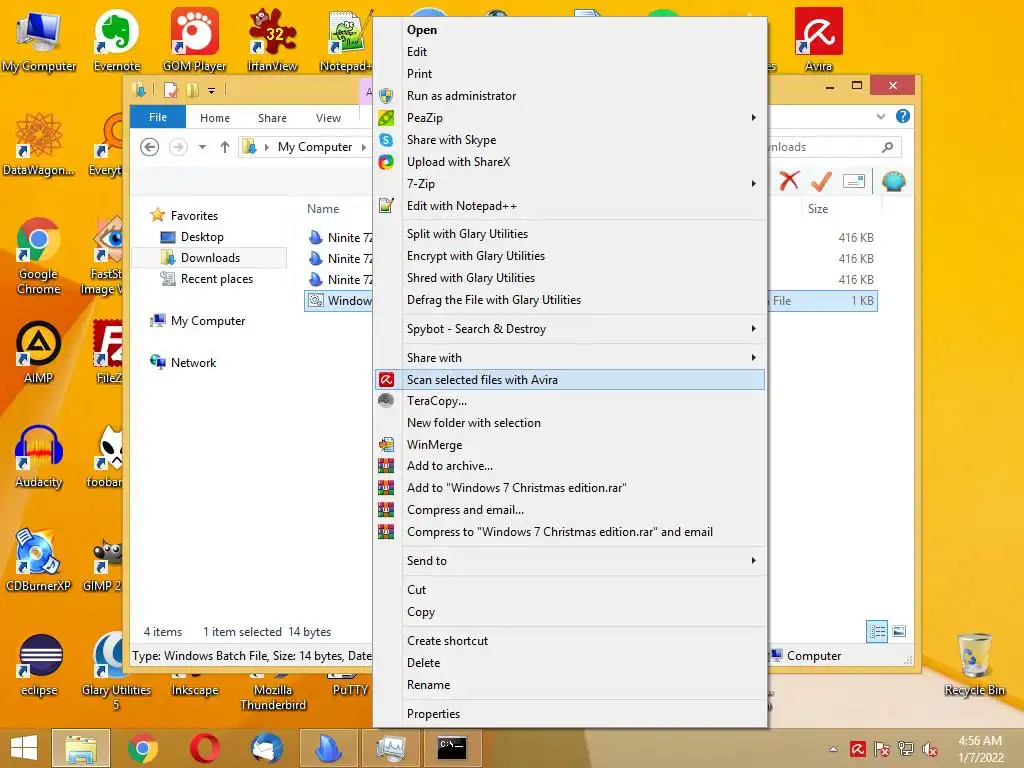
Task: Click Chrome icon on the taskbar
Action: 142,748
